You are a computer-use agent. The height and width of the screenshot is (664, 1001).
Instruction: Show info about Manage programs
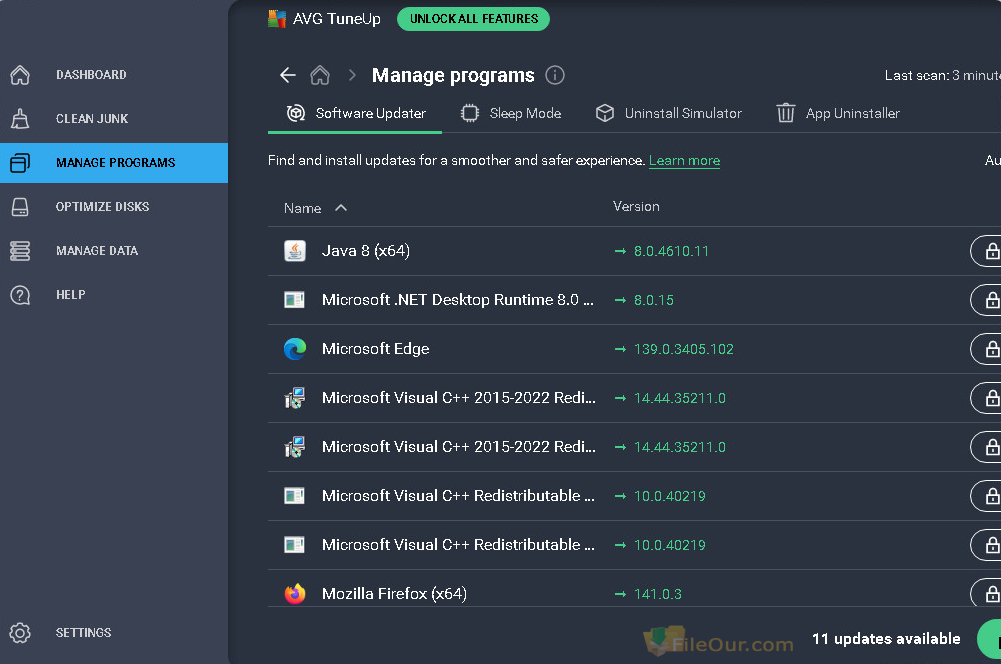[555, 75]
